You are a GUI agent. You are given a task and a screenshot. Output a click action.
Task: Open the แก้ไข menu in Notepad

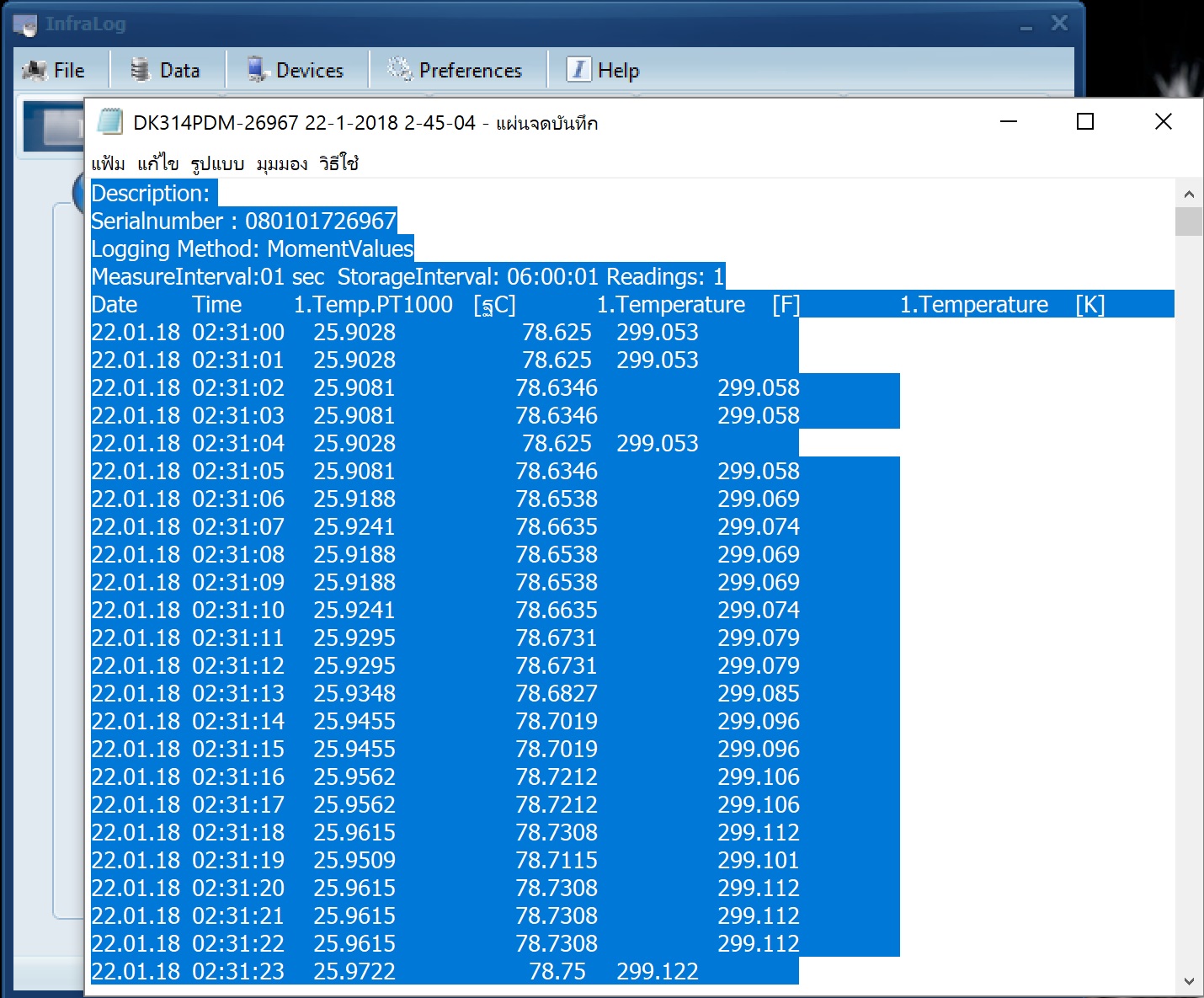point(157,163)
